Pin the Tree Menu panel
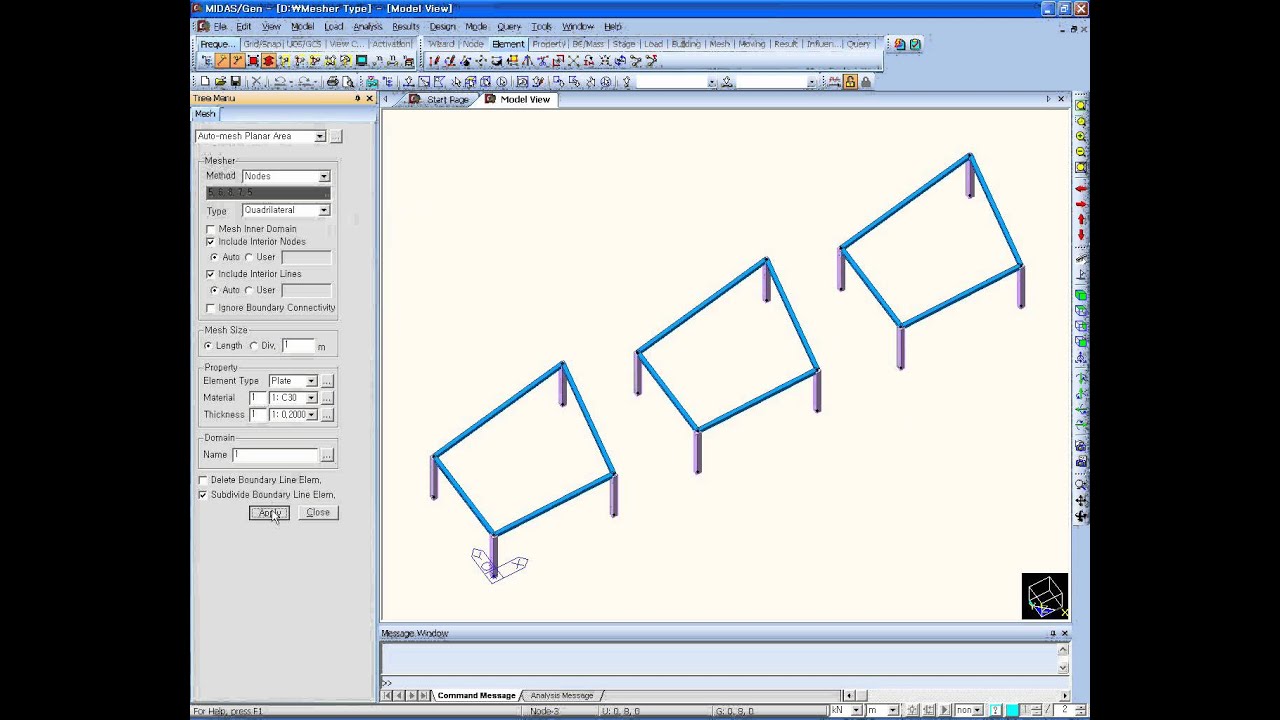1280x720 pixels. click(357, 98)
